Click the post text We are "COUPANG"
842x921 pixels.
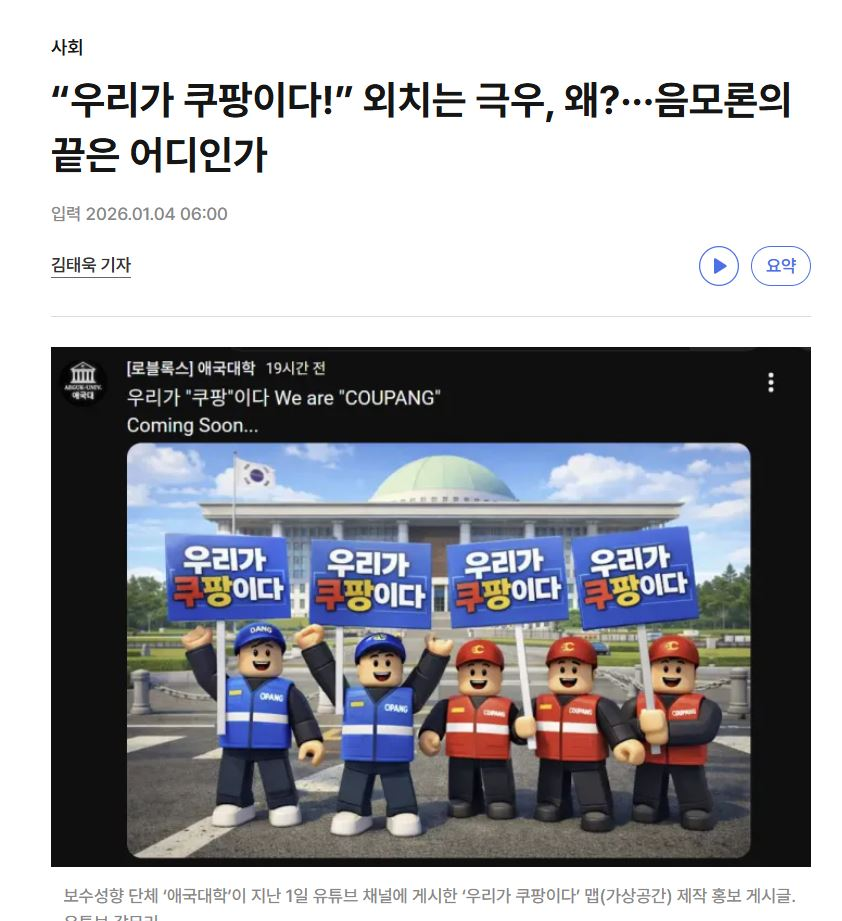357,398
